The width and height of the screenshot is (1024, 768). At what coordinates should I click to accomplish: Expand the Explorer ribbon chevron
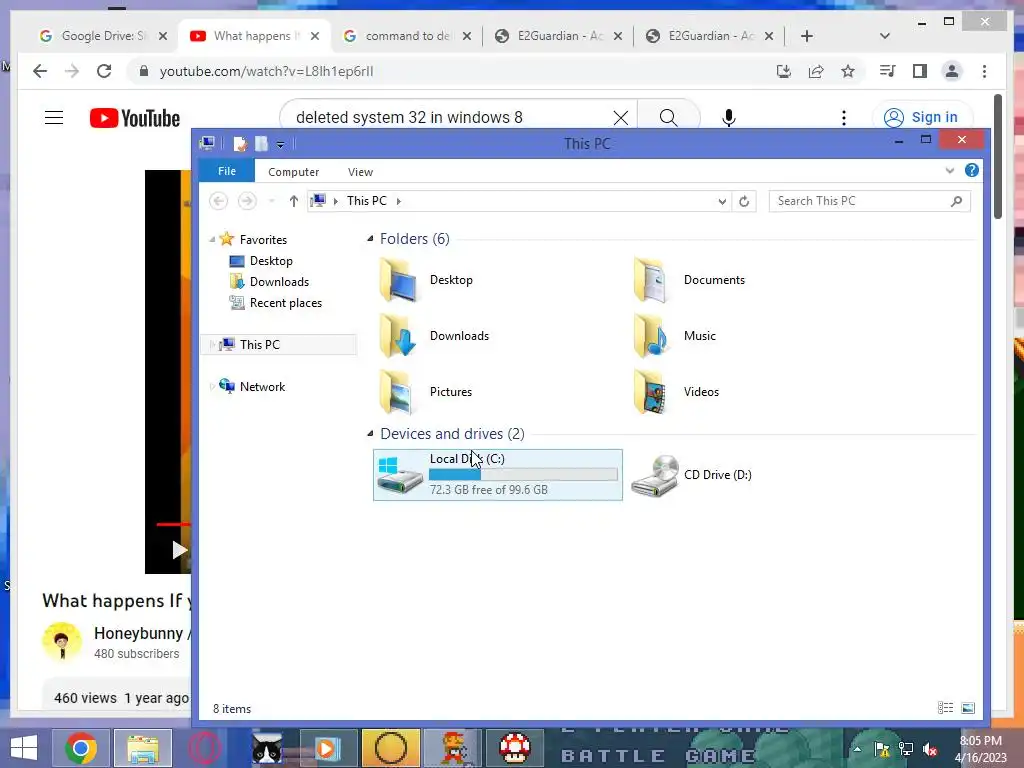pos(950,170)
